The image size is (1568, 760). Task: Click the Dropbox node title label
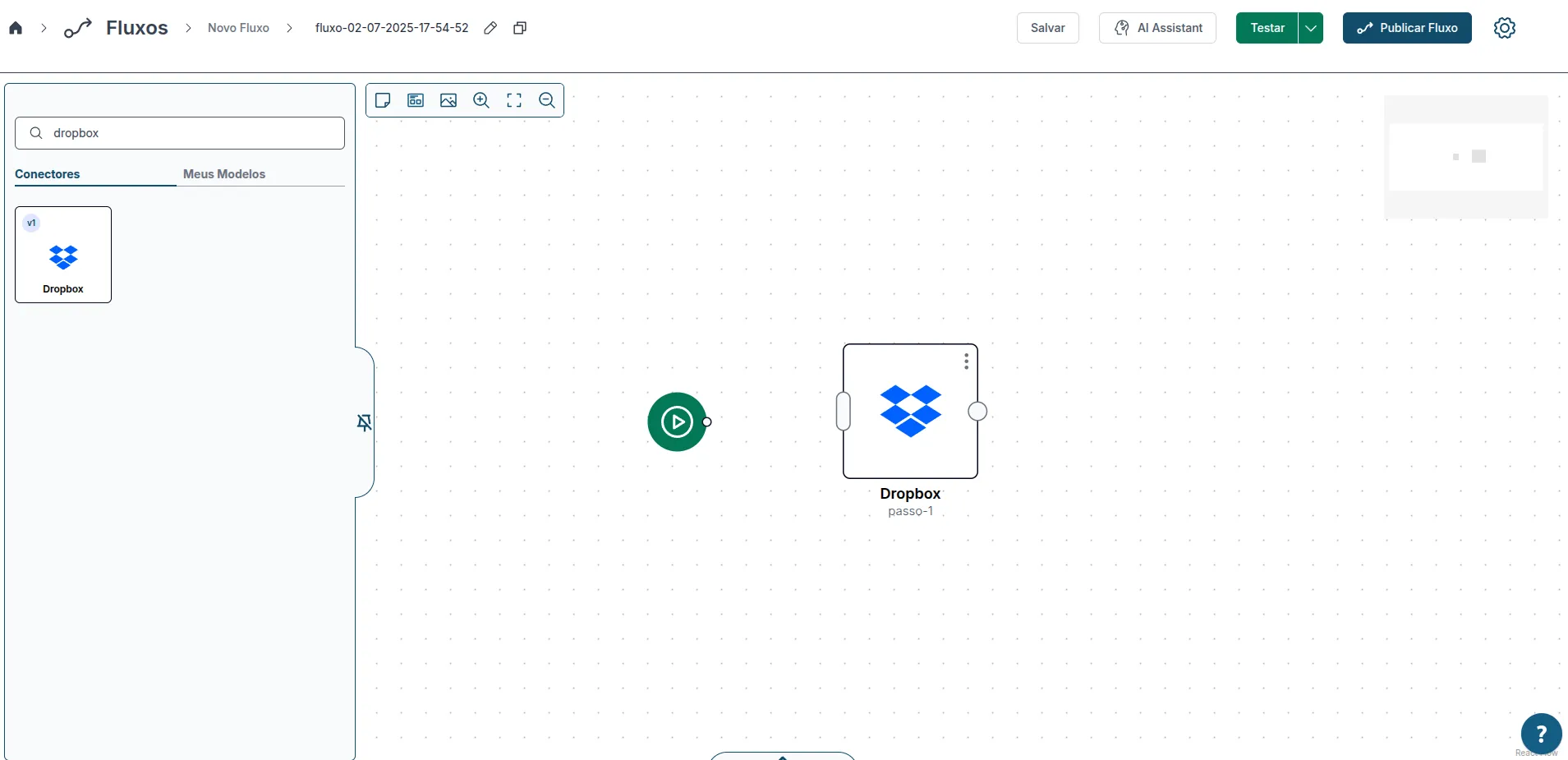pyautogui.click(x=910, y=494)
